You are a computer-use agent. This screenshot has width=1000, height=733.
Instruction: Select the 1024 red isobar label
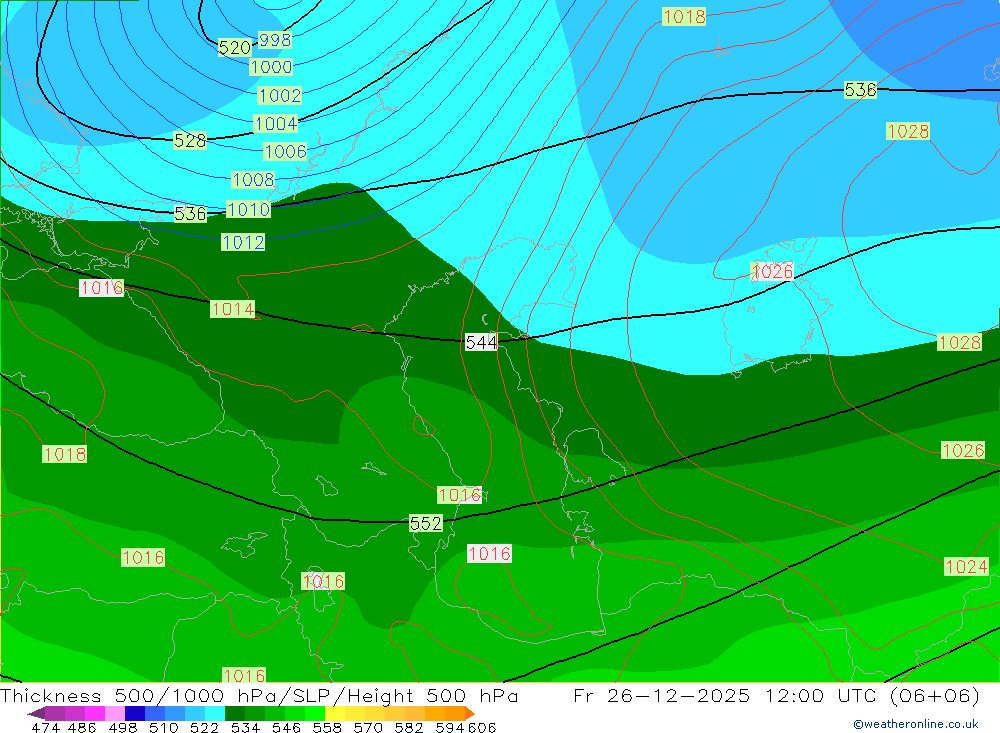click(966, 567)
